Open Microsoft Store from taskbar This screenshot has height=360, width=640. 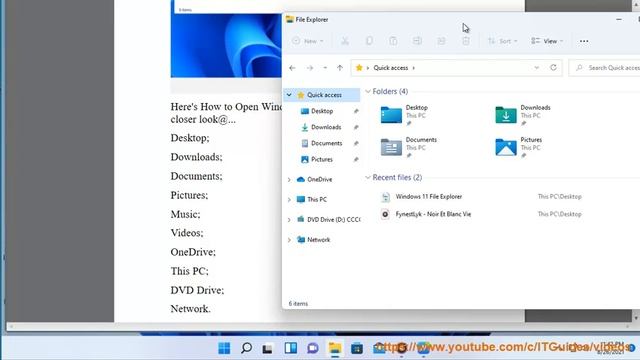coord(357,348)
